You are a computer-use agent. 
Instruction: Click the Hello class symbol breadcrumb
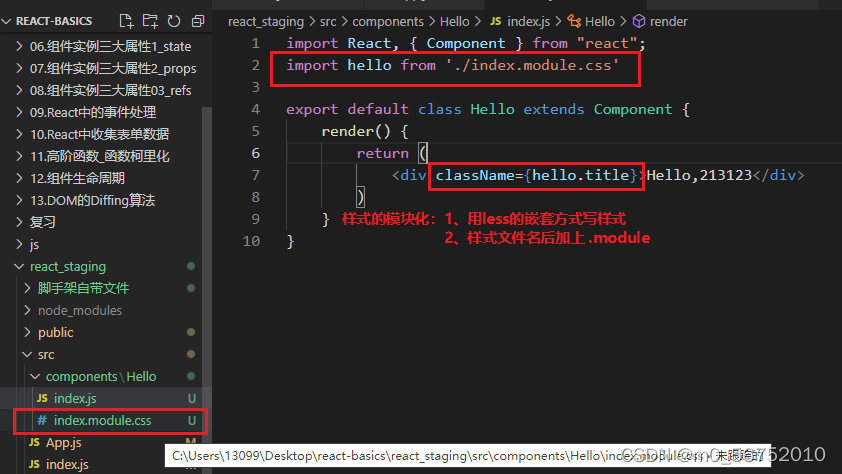[x=599, y=21]
